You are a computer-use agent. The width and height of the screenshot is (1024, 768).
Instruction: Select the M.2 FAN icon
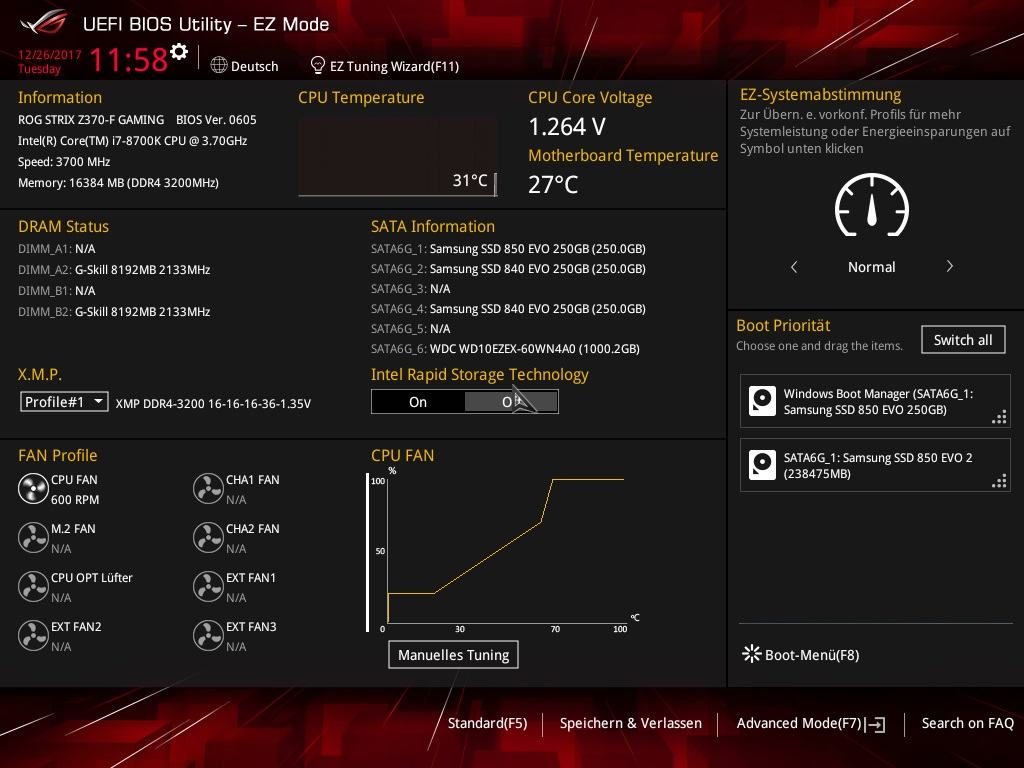point(33,538)
